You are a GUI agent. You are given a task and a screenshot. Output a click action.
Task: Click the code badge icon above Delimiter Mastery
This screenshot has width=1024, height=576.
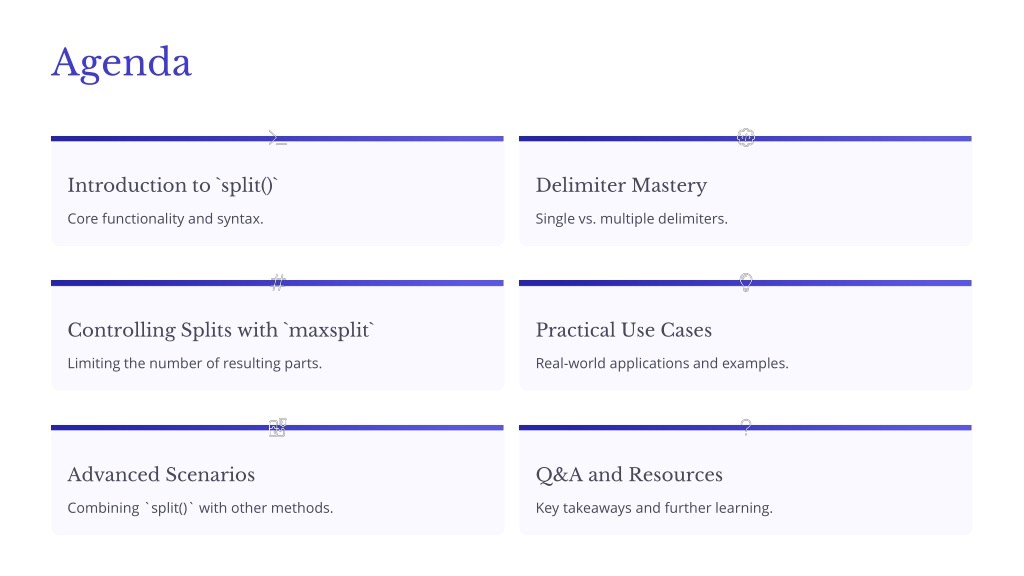746,137
